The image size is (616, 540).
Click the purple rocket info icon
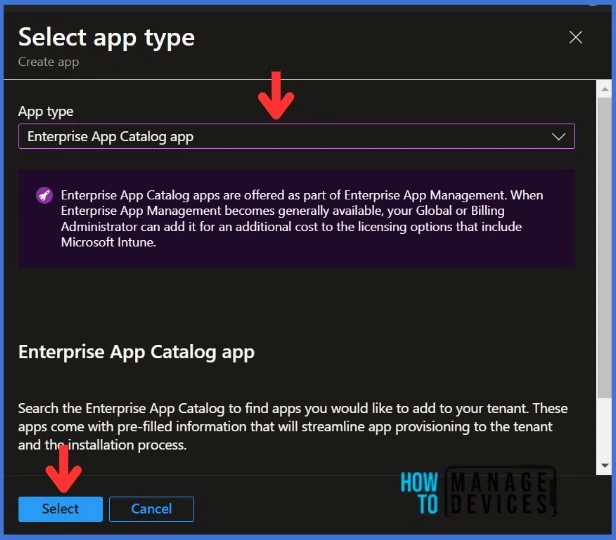click(x=44, y=195)
